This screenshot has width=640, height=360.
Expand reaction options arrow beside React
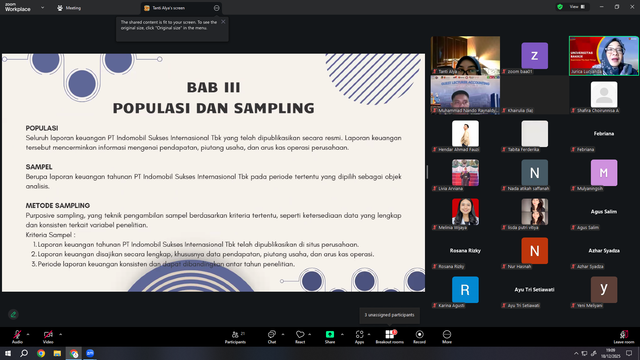310,334
